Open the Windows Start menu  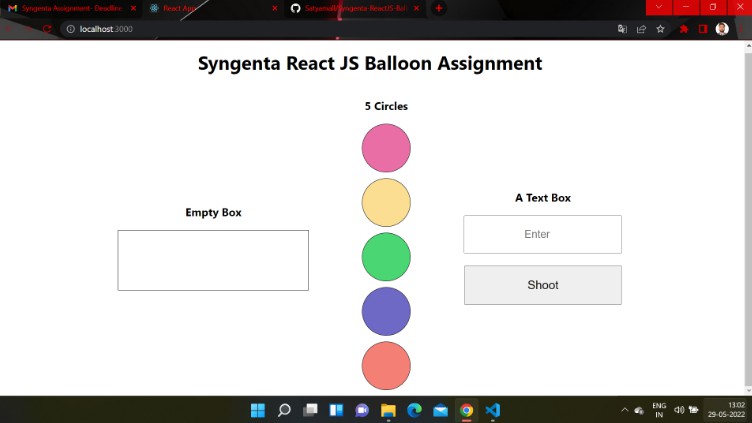(x=257, y=410)
